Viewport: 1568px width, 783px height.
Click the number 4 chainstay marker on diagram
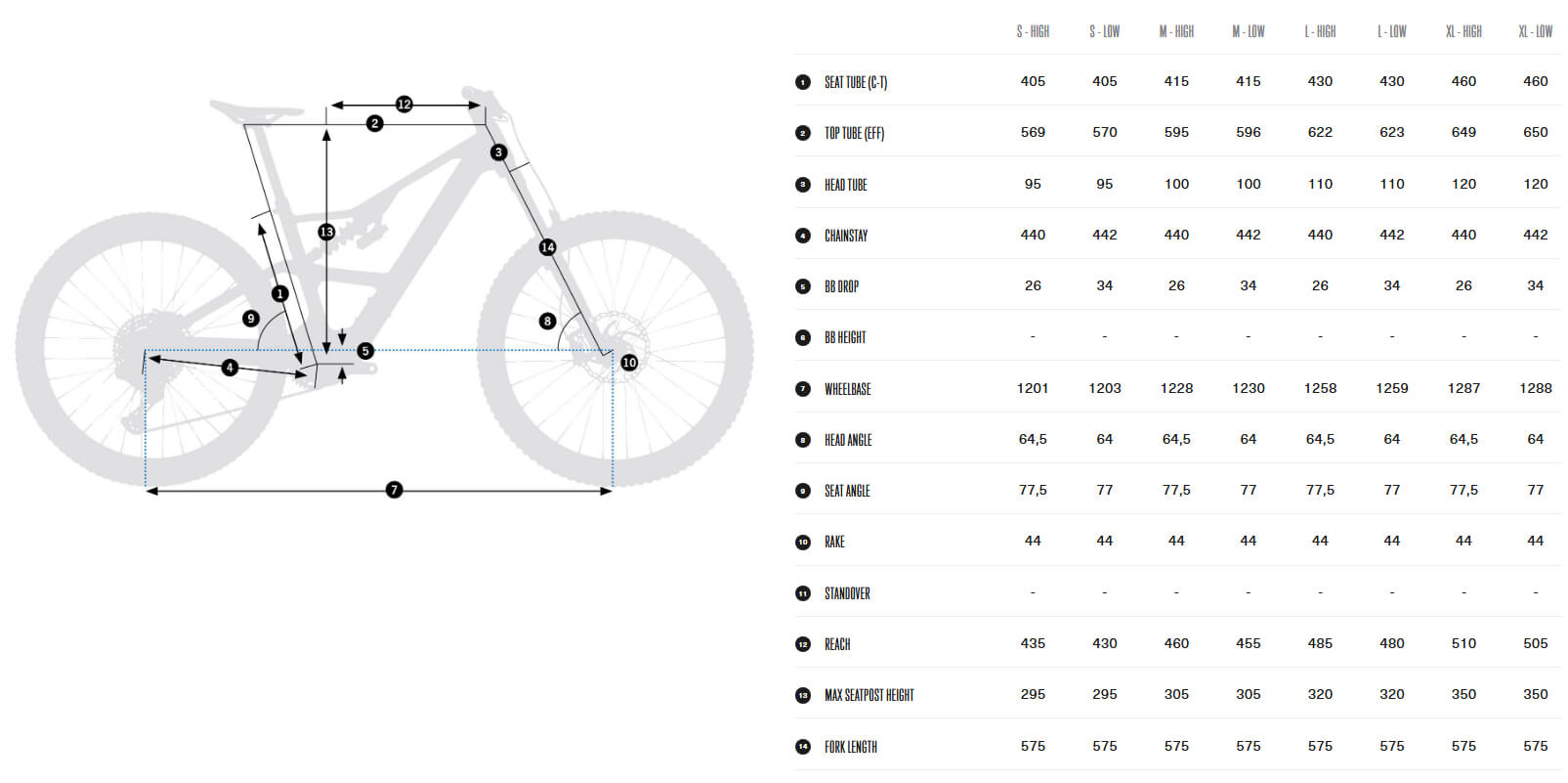pyautogui.click(x=230, y=368)
